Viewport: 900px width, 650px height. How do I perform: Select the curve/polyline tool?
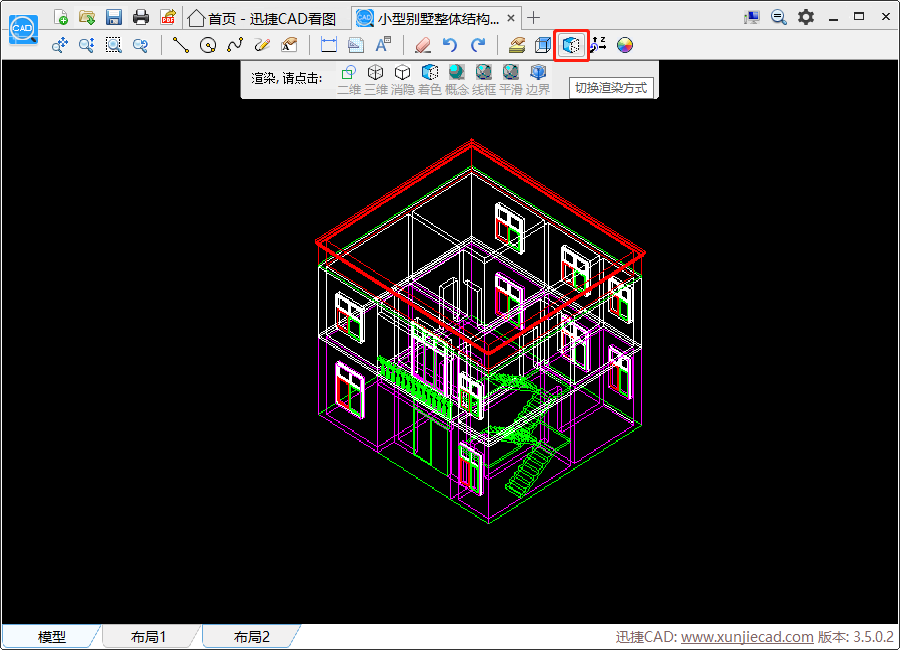pyautogui.click(x=235, y=45)
